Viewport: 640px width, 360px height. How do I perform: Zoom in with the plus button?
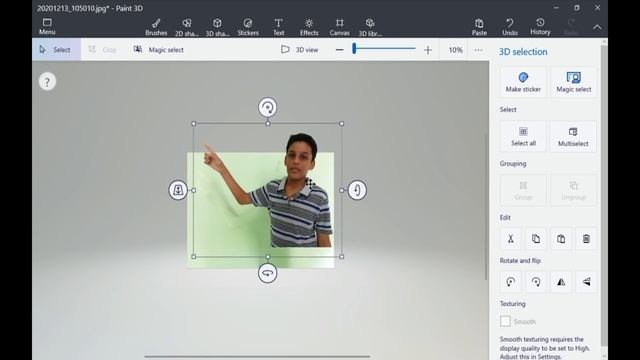click(428, 50)
